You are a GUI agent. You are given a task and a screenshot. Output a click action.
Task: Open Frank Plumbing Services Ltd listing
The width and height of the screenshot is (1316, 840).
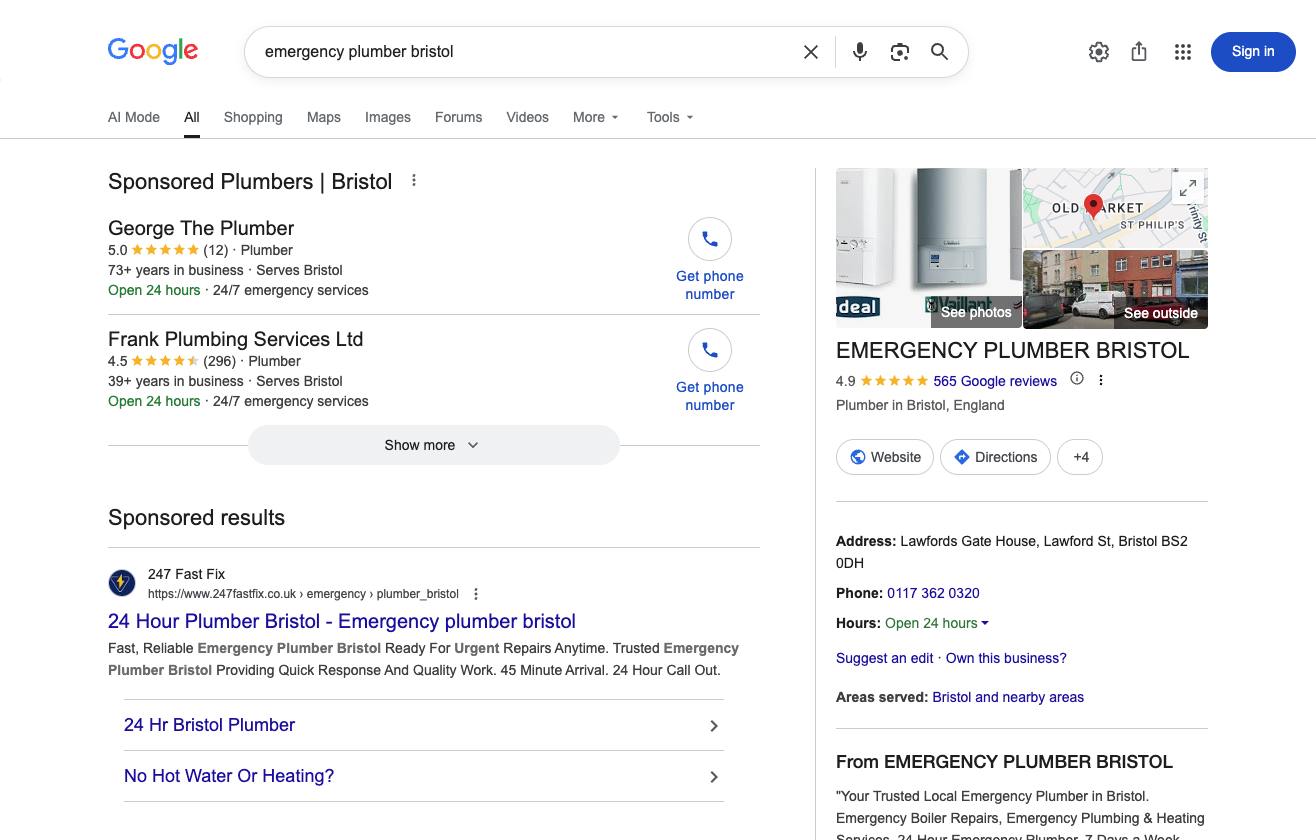click(x=236, y=339)
